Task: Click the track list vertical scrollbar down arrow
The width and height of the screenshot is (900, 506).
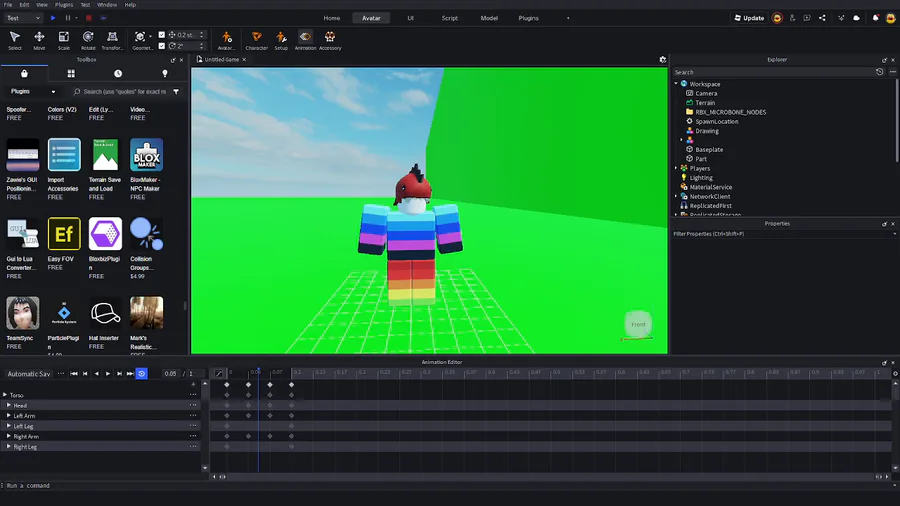Action: (x=205, y=468)
